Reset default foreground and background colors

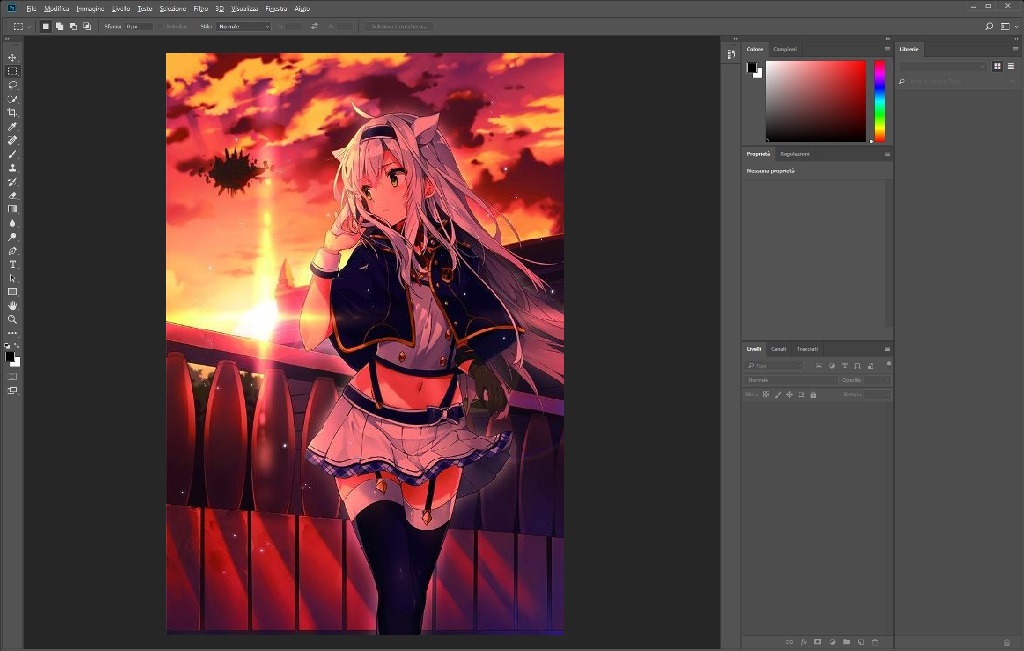tap(7, 345)
